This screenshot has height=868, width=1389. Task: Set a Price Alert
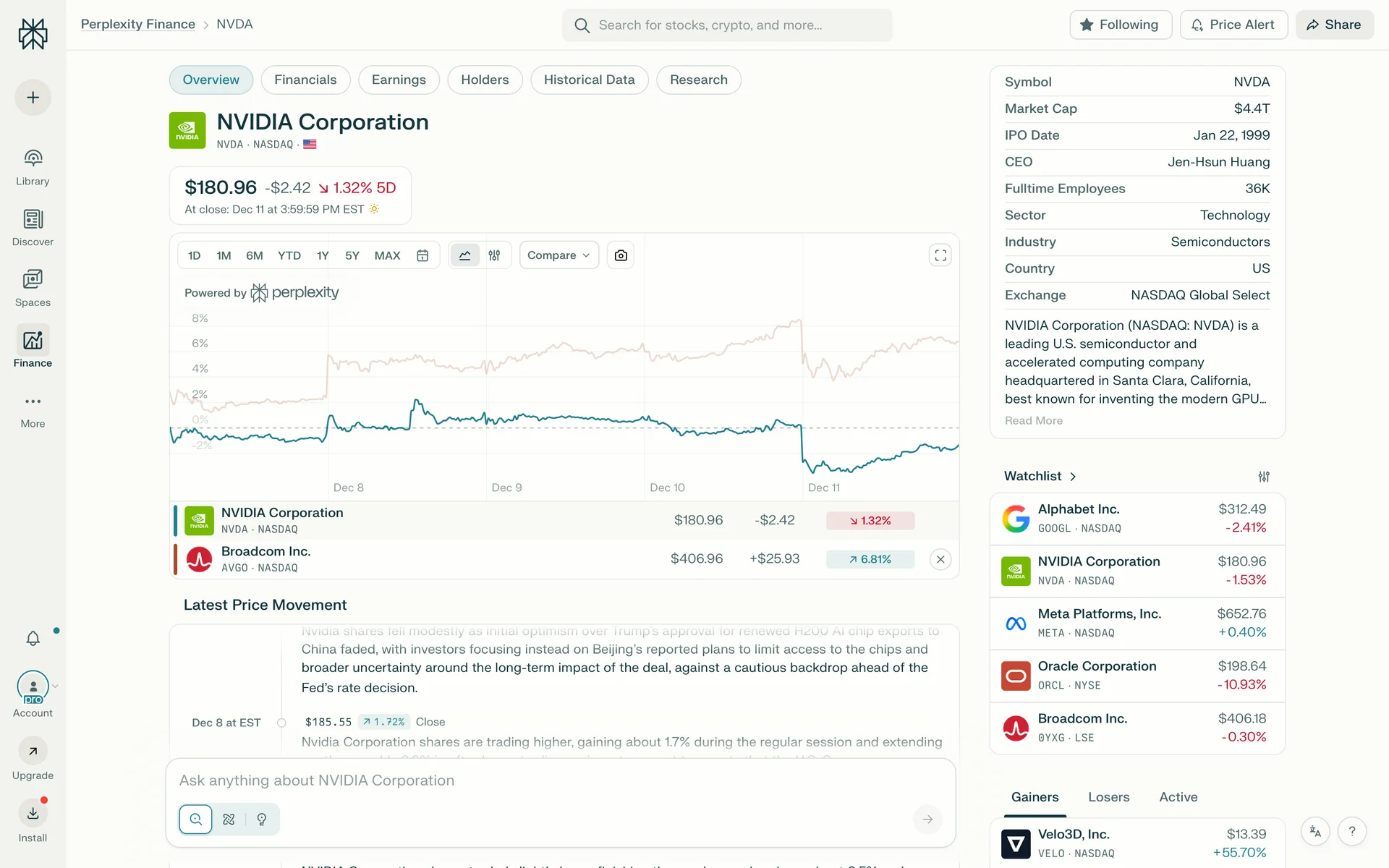[1233, 25]
